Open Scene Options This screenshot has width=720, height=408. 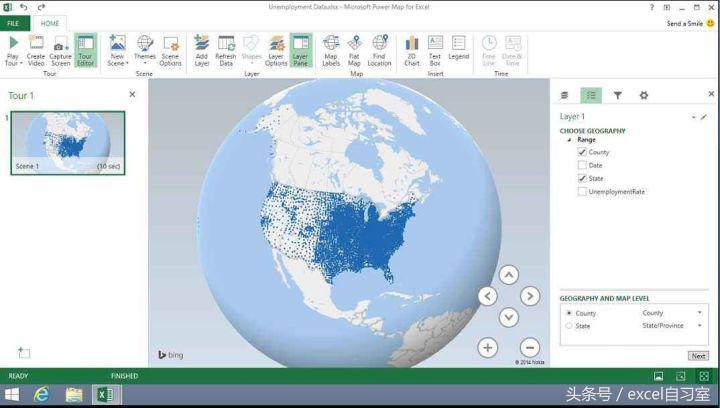pyautogui.click(x=170, y=51)
